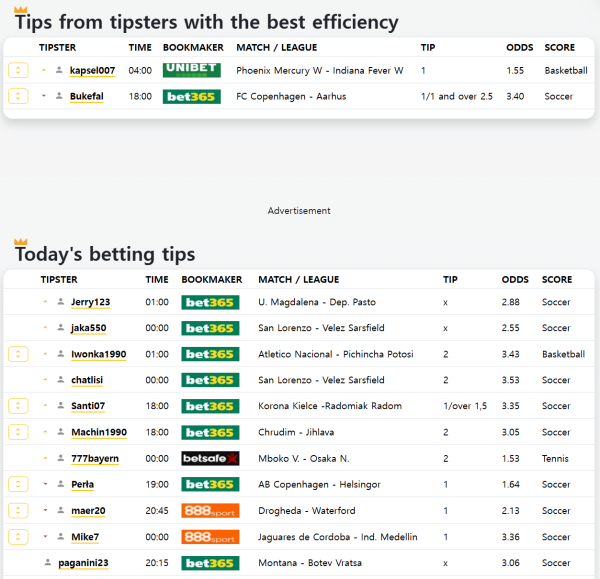Click the profile icon next to paganini23
Viewport: 600px width, 579px height.
point(47,563)
